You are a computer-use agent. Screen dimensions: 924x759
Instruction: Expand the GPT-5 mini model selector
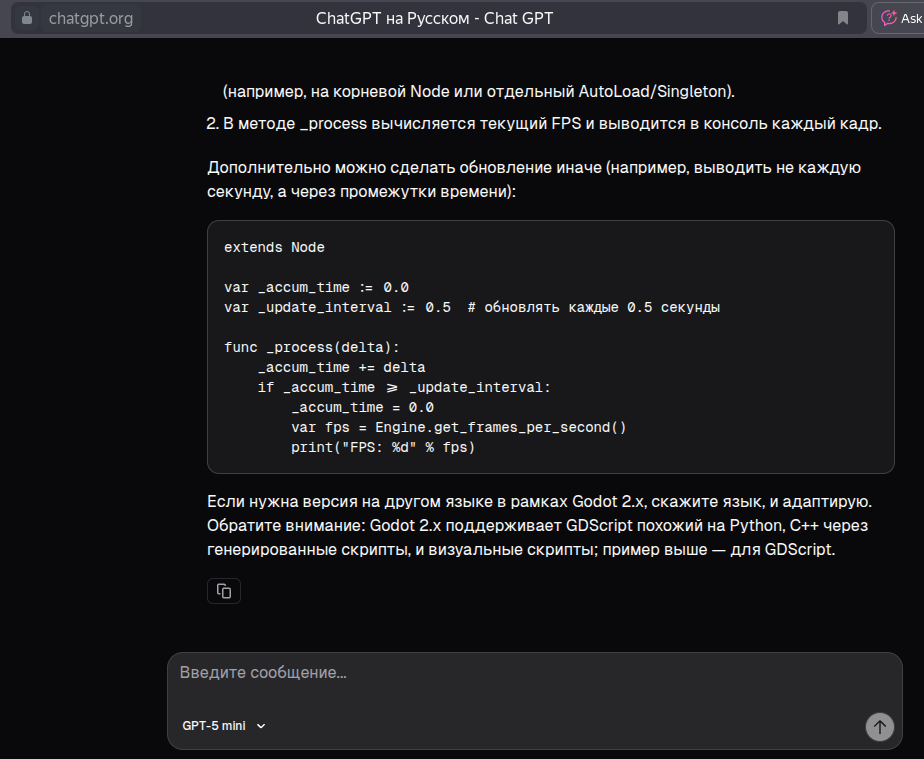[224, 726]
